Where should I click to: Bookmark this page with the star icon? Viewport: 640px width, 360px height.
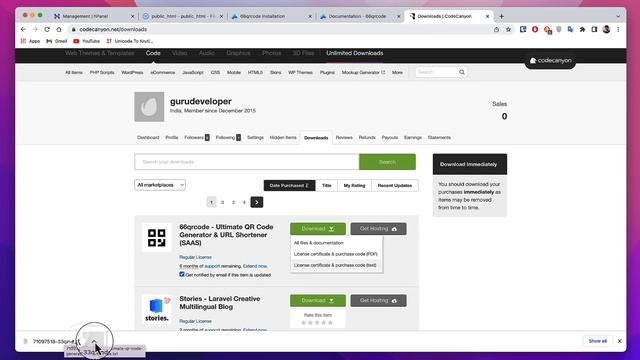(508, 29)
